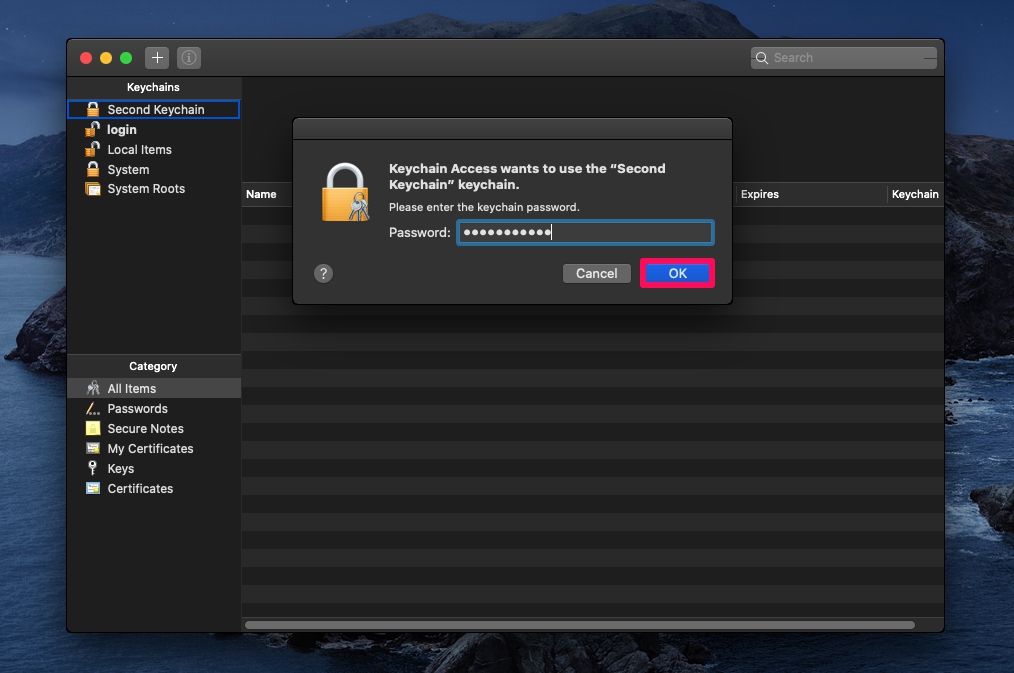This screenshot has height=673, width=1014.
Task: Zoom window using the green button
Action: pyautogui.click(x=126, y=58)
